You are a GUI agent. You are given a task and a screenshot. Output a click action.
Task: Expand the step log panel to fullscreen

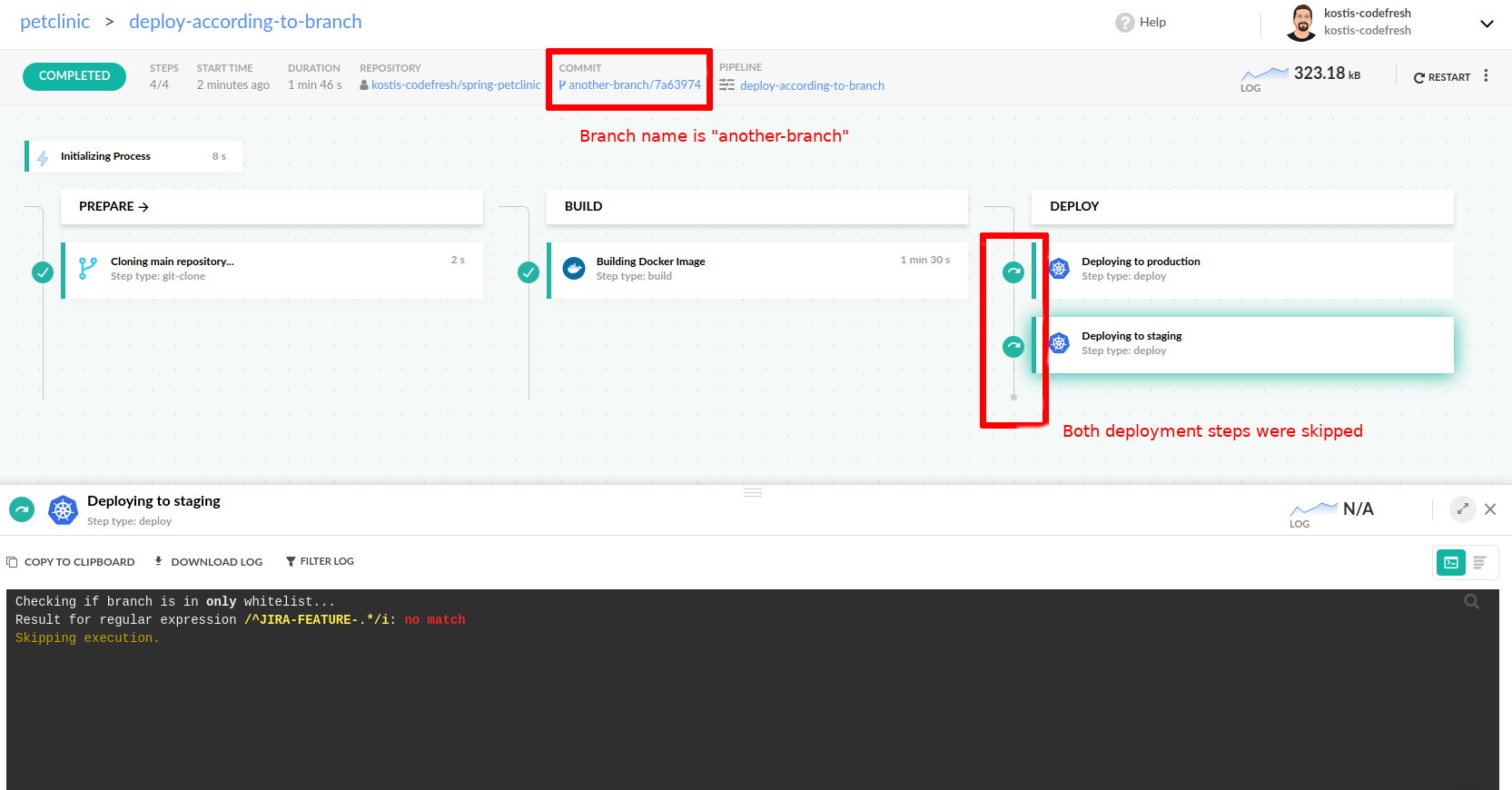click(1462, 509)
